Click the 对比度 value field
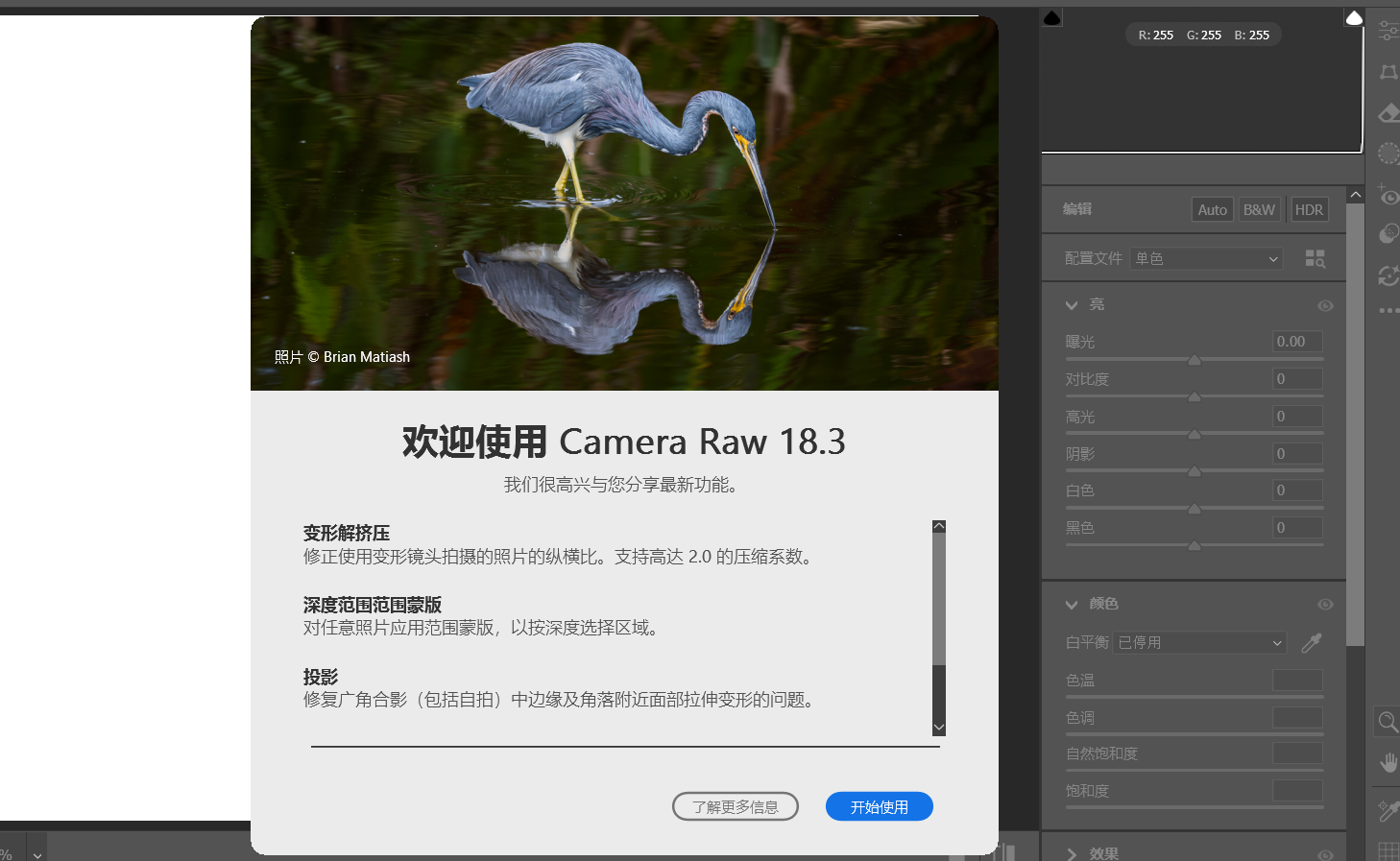The height and width of the screenshot is (861, 1400). point(1297,379)
